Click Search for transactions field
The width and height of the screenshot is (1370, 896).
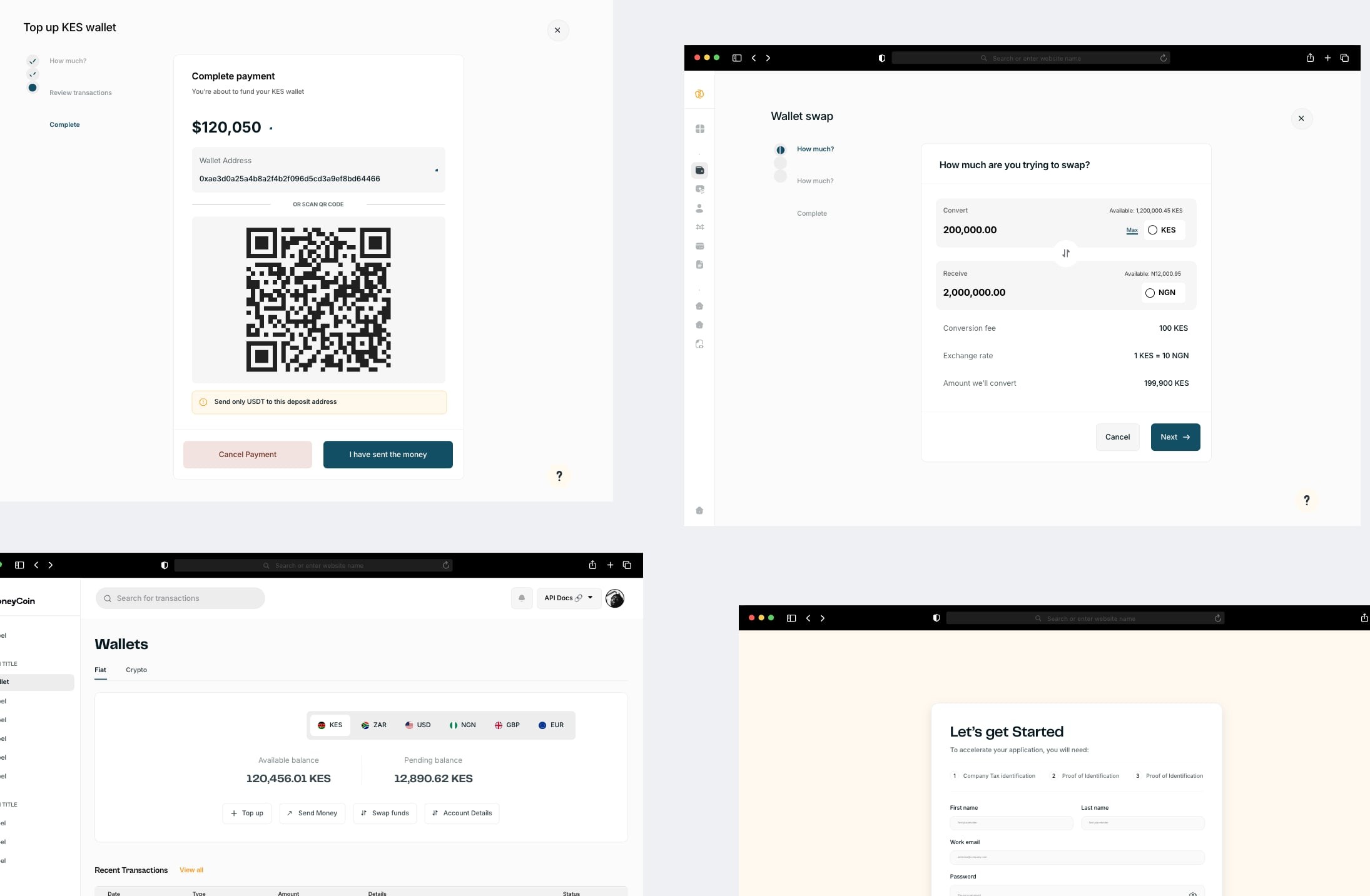point(180,598)
